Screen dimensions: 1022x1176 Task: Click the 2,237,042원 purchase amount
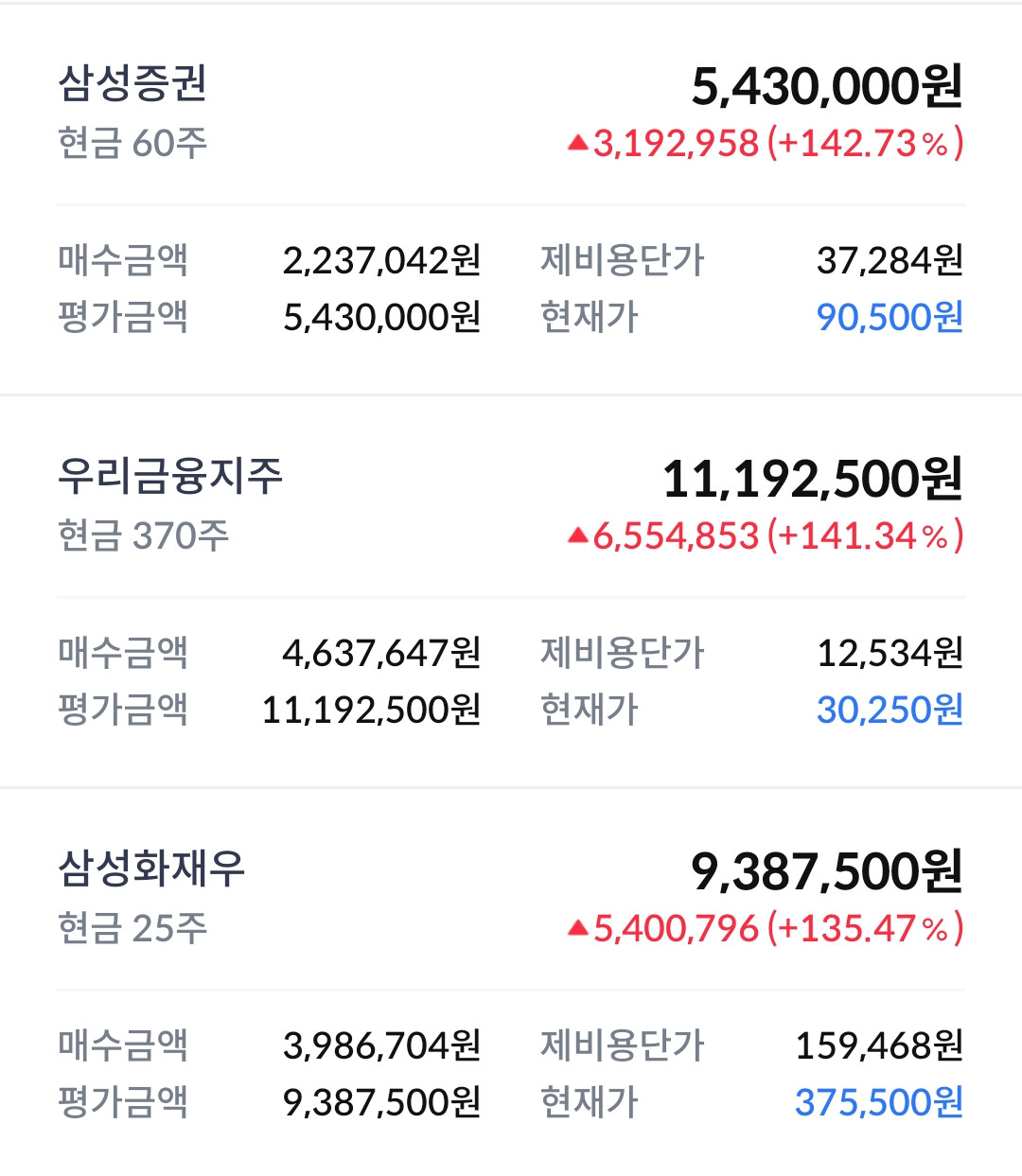382,260
